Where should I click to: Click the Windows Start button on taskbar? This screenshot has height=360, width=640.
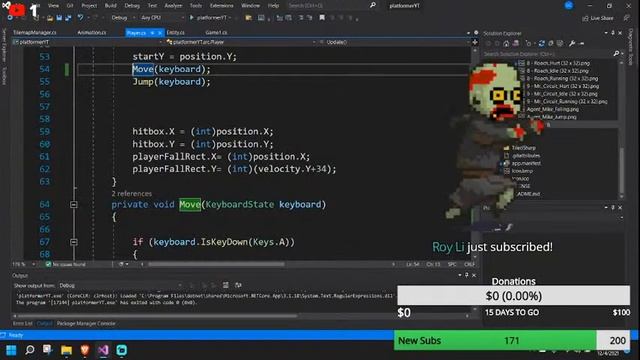(x=11, y=350)
